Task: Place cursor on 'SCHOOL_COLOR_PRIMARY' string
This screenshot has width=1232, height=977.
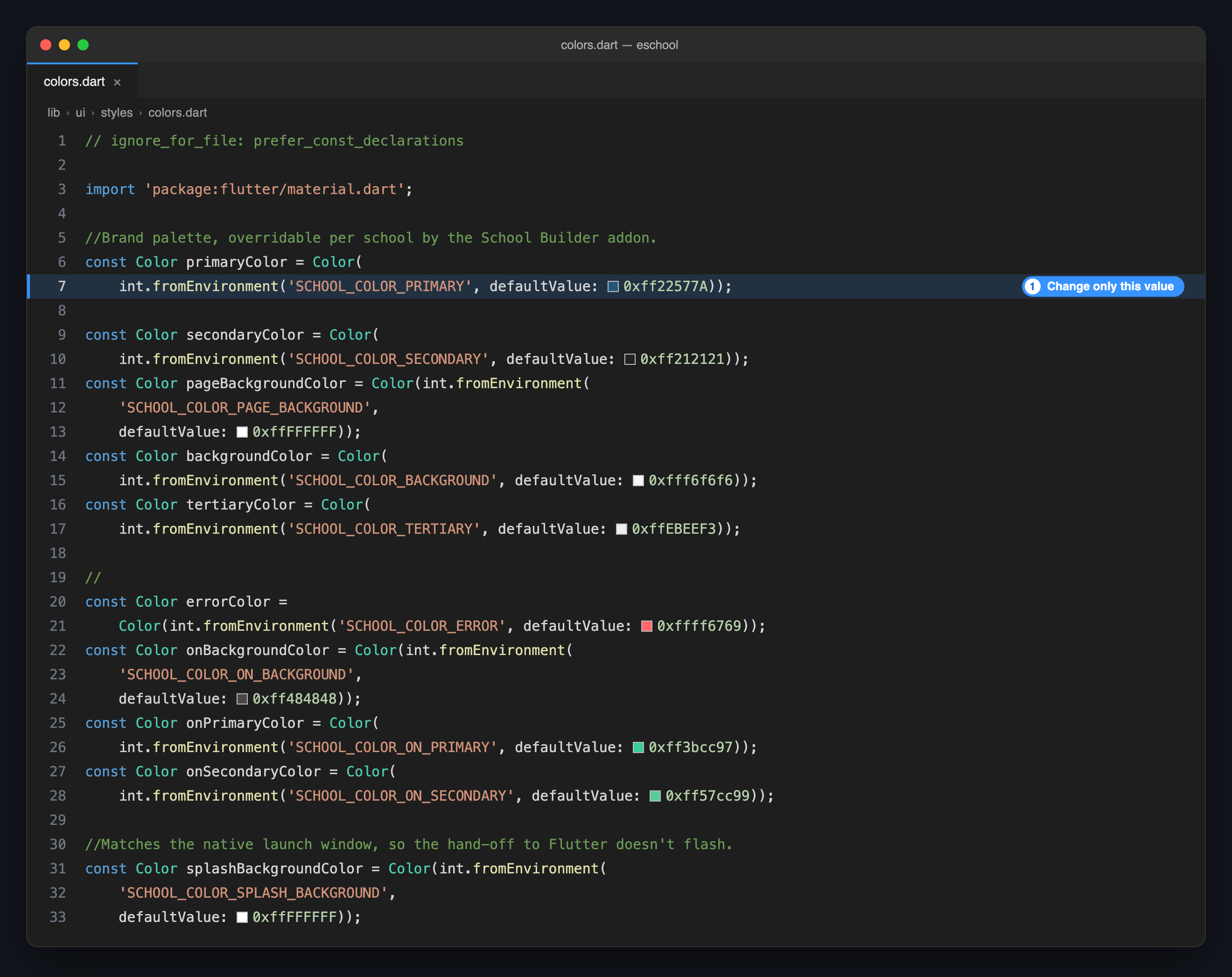Action: pyautogui.click(x=380, y=286)
